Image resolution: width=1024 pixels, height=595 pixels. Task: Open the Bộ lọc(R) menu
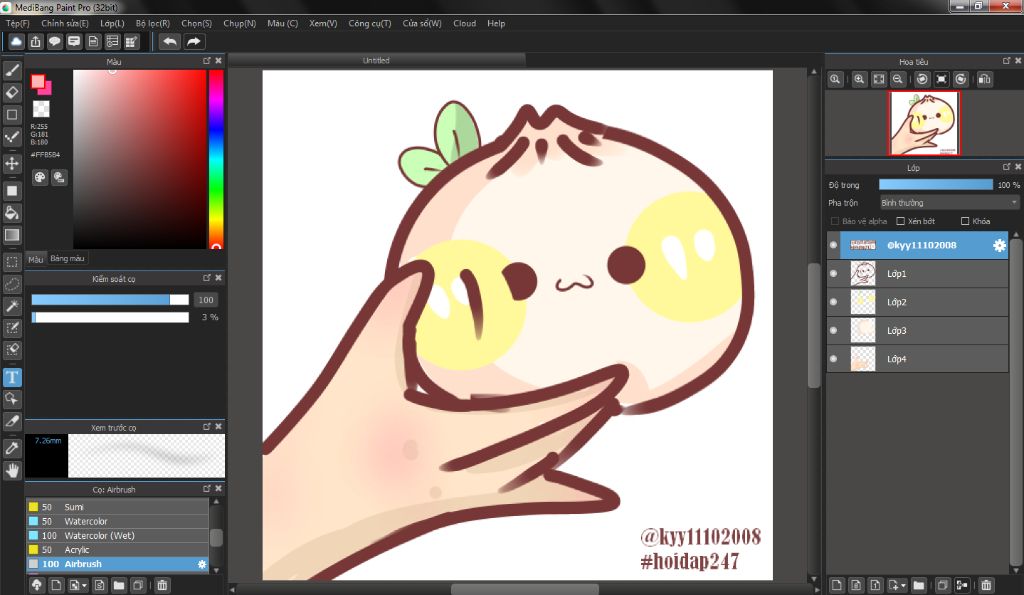click(x=153, y=24)
